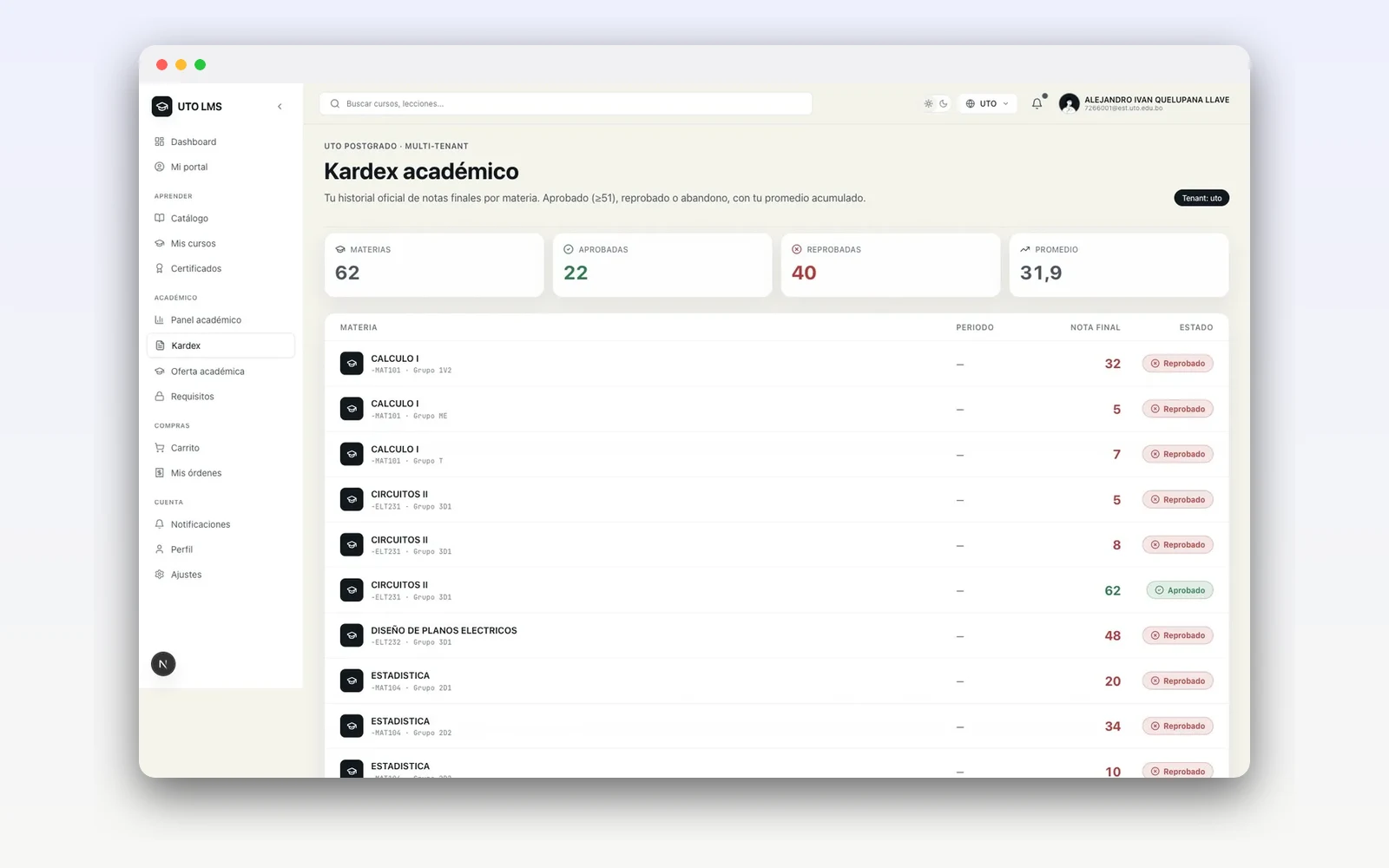Click the nota final 20 value

coord(1112,681)
